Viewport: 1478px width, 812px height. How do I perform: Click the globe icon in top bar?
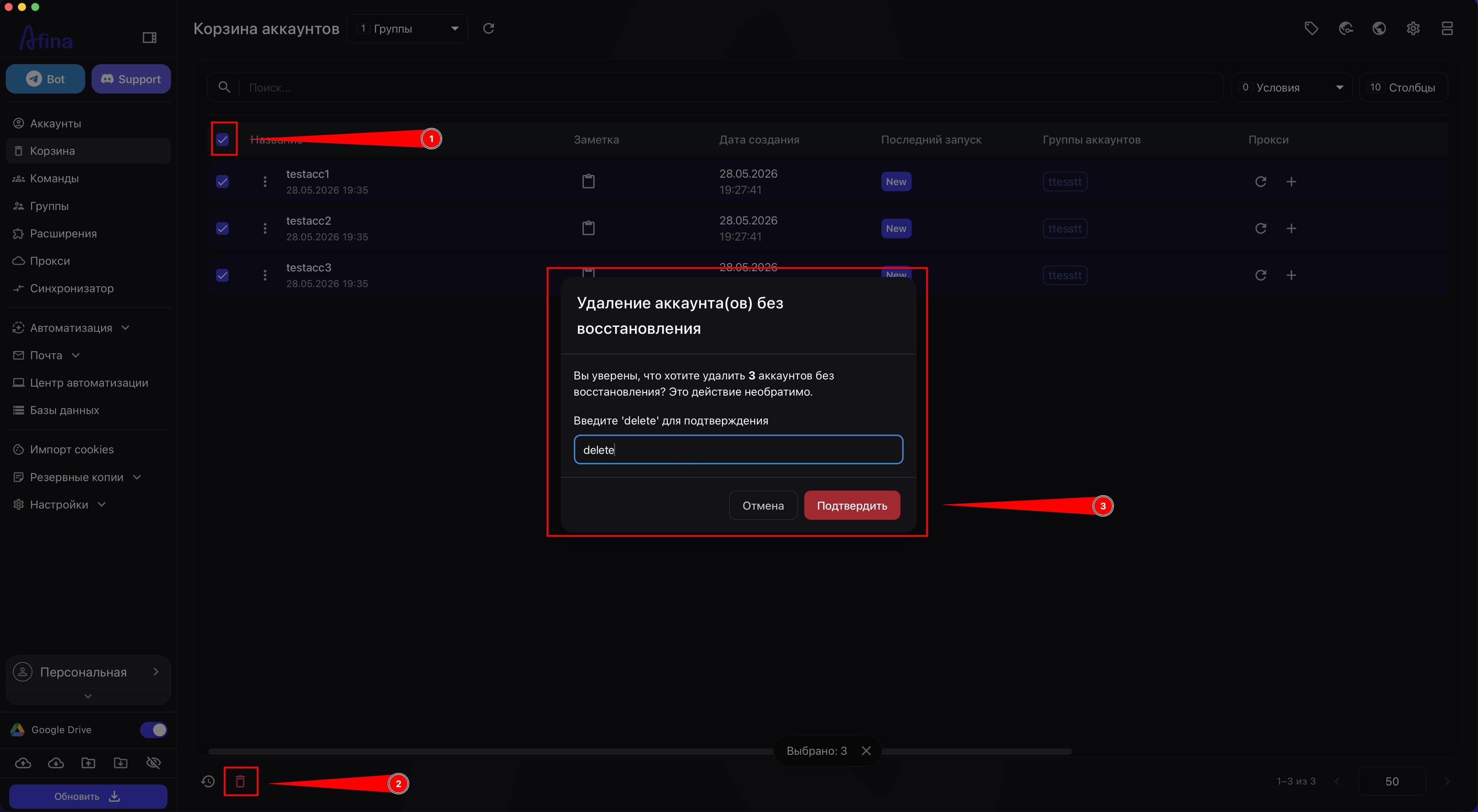1379,28
